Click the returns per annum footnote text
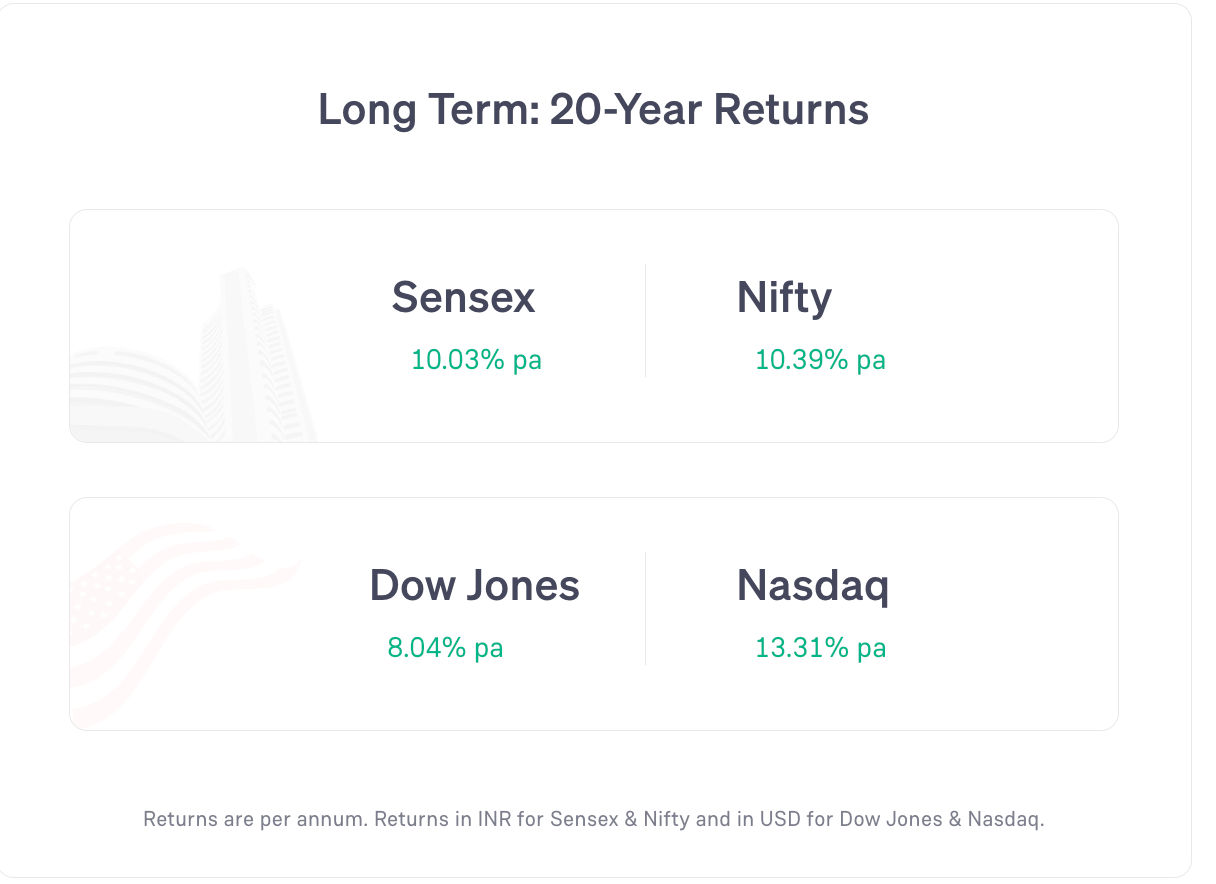Viewport: 1216px width, 884px height. pos(594,819)
